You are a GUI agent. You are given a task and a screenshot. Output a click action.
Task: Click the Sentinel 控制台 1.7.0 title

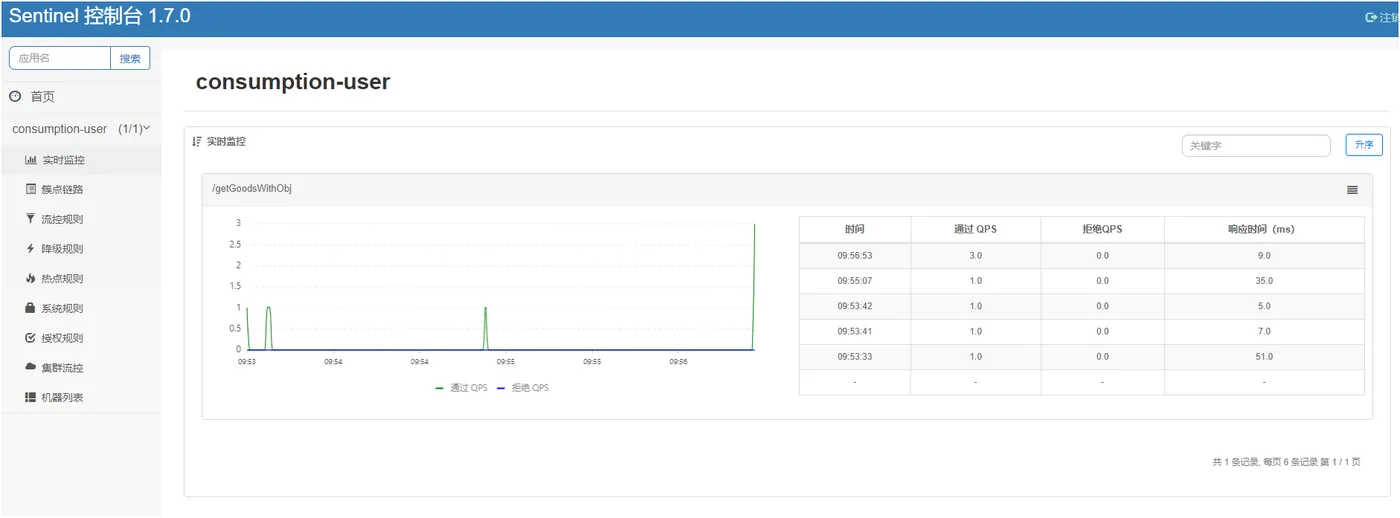pos(100,17)
